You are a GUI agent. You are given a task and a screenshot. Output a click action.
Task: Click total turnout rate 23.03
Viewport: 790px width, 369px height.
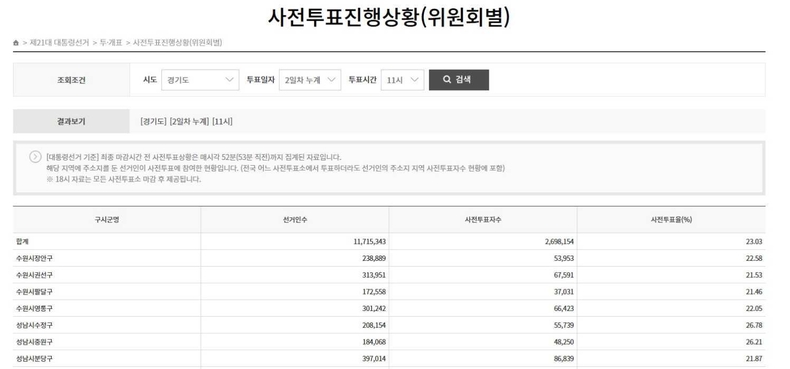754,241
